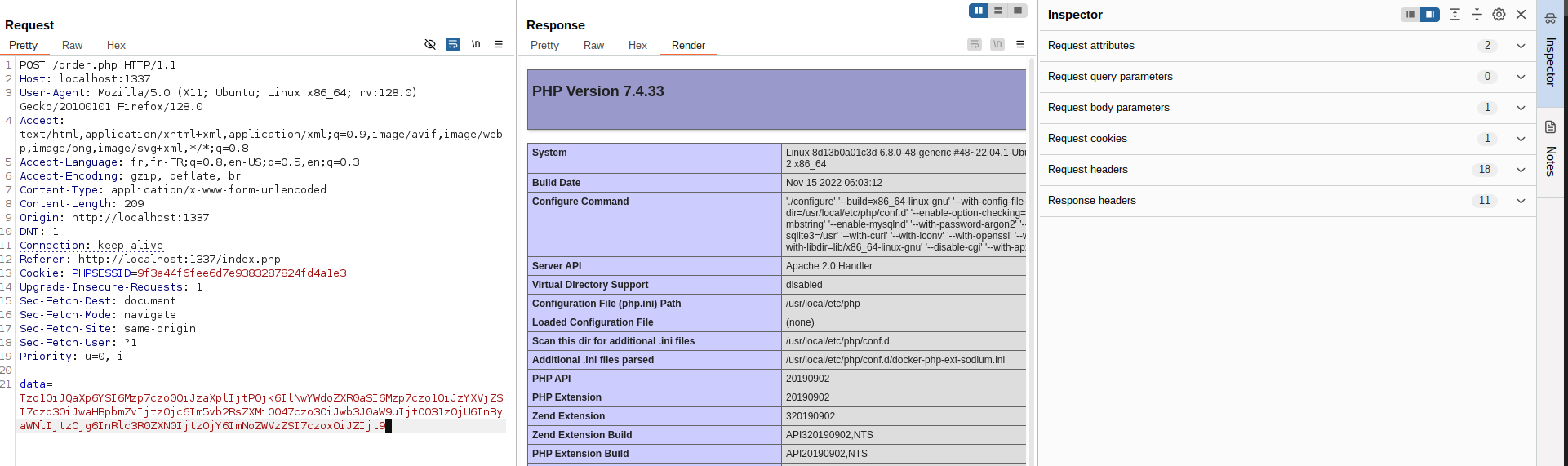The width and height of the screenshot is (1568, 466).
Task: Expand Response headers section
Action: tap(1521, 201)
